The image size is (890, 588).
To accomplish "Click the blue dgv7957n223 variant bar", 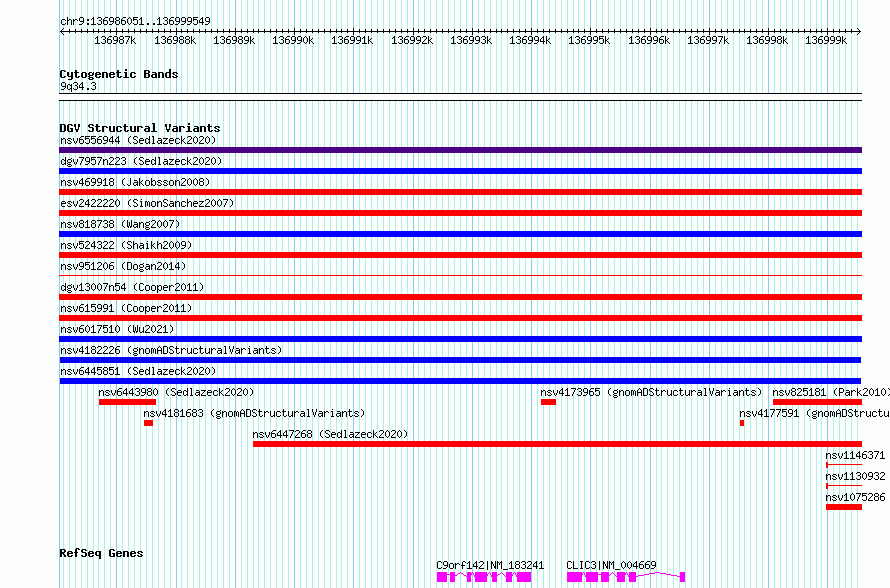I will click(460, 171).
